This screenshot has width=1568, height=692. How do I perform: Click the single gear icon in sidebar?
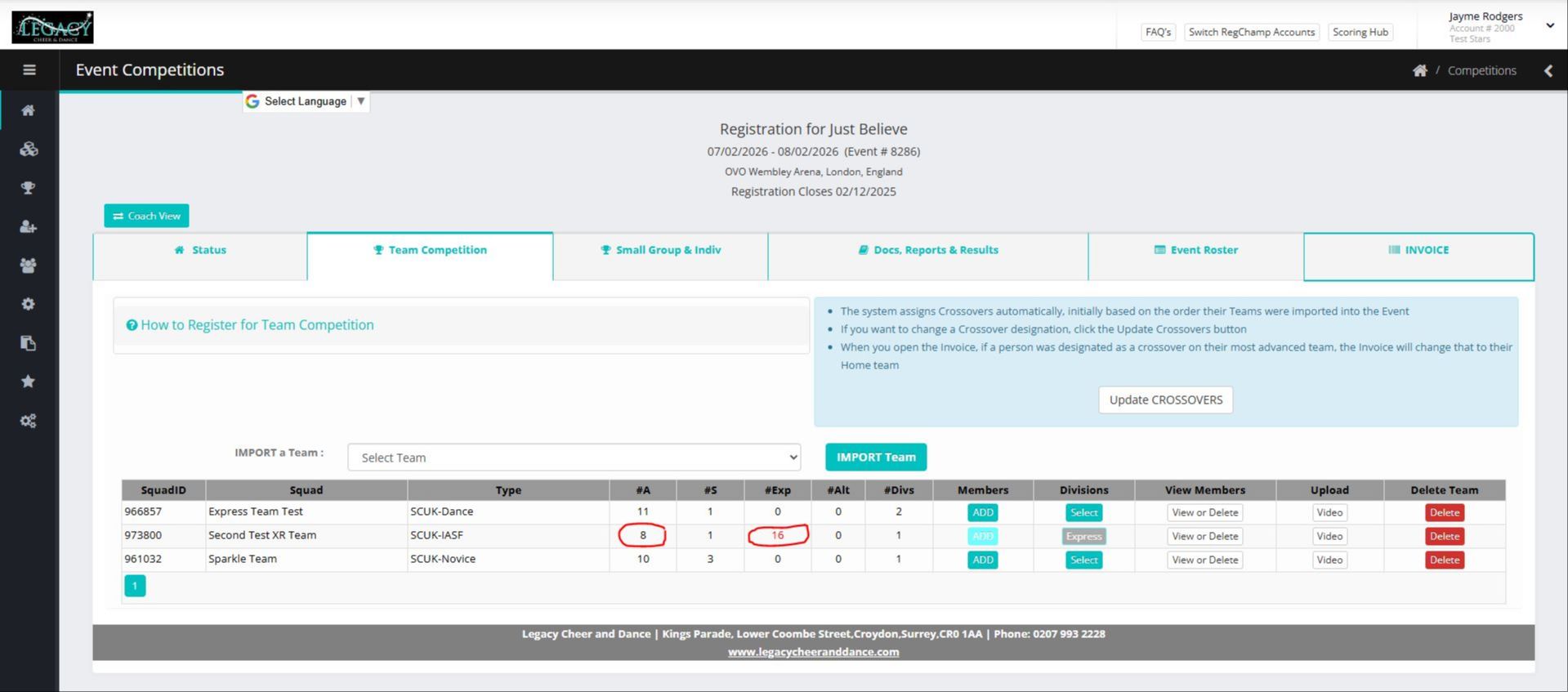point(29,304)
